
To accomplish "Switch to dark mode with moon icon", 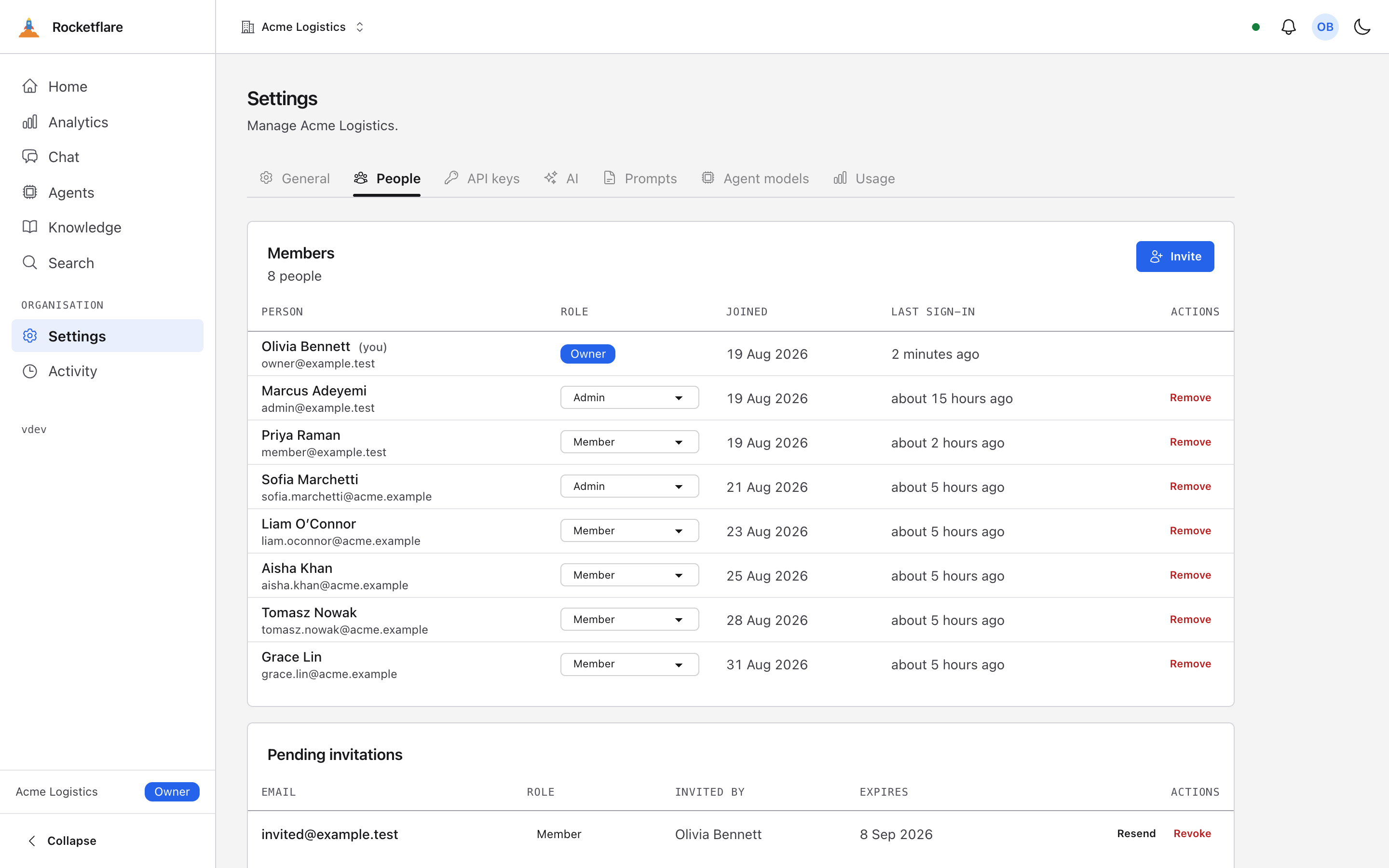I will tap(1362, 27).
